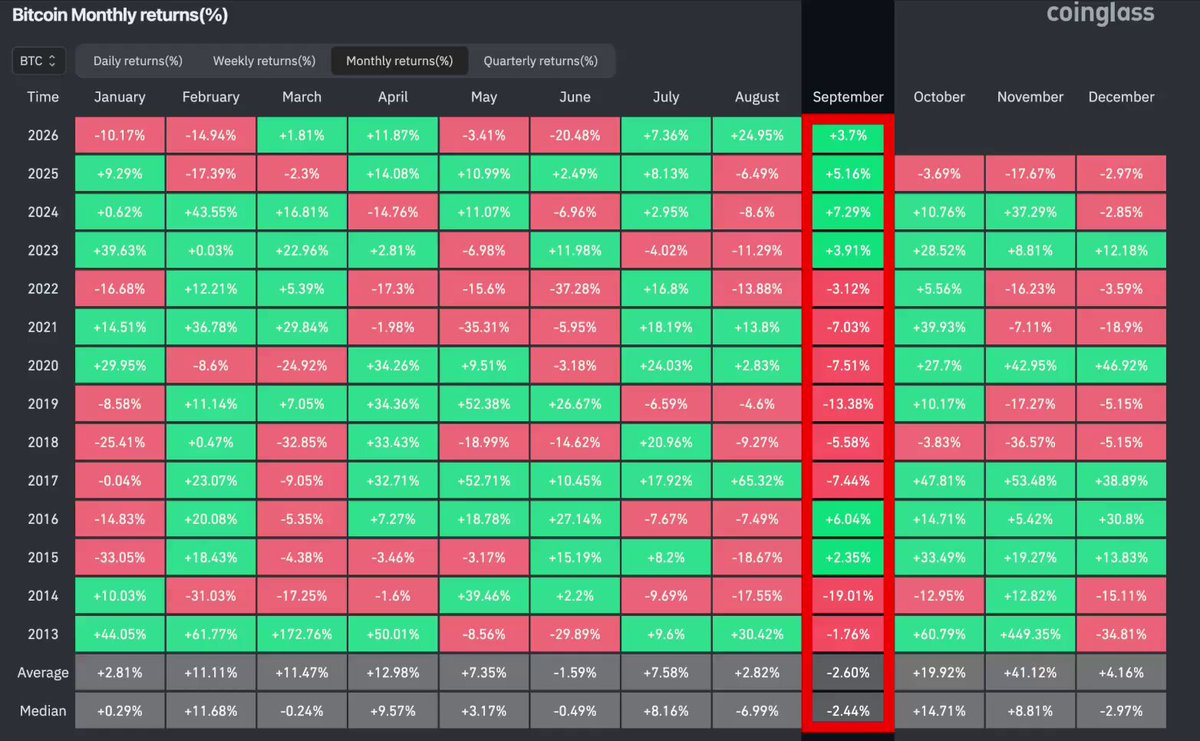Image resolution: width=1200 pixels, height=741 pixels.
Task: Select the +61.77% cell for February 2013
Action: click(x=211, y=634)
